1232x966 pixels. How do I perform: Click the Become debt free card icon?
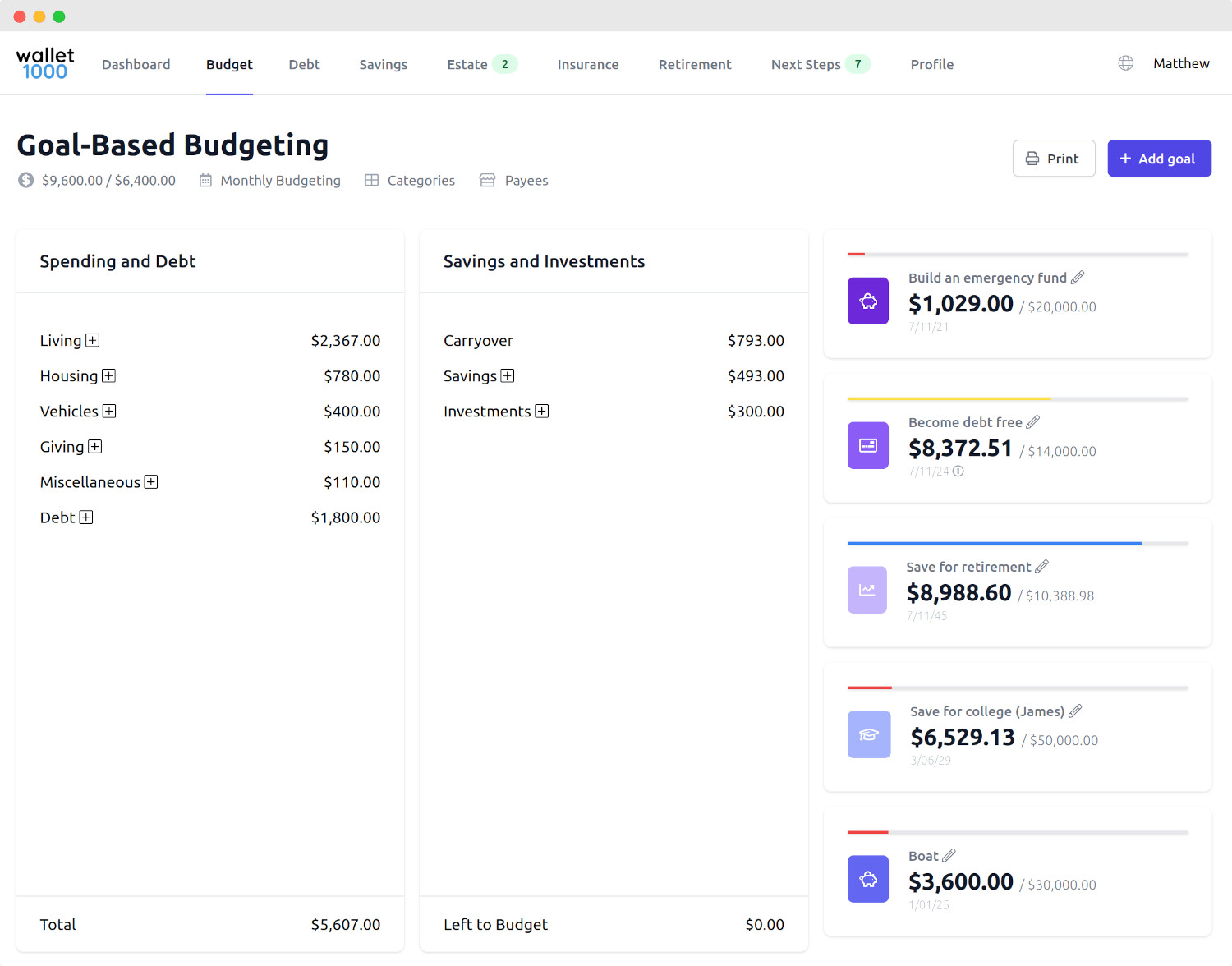[x=868, y=445]
